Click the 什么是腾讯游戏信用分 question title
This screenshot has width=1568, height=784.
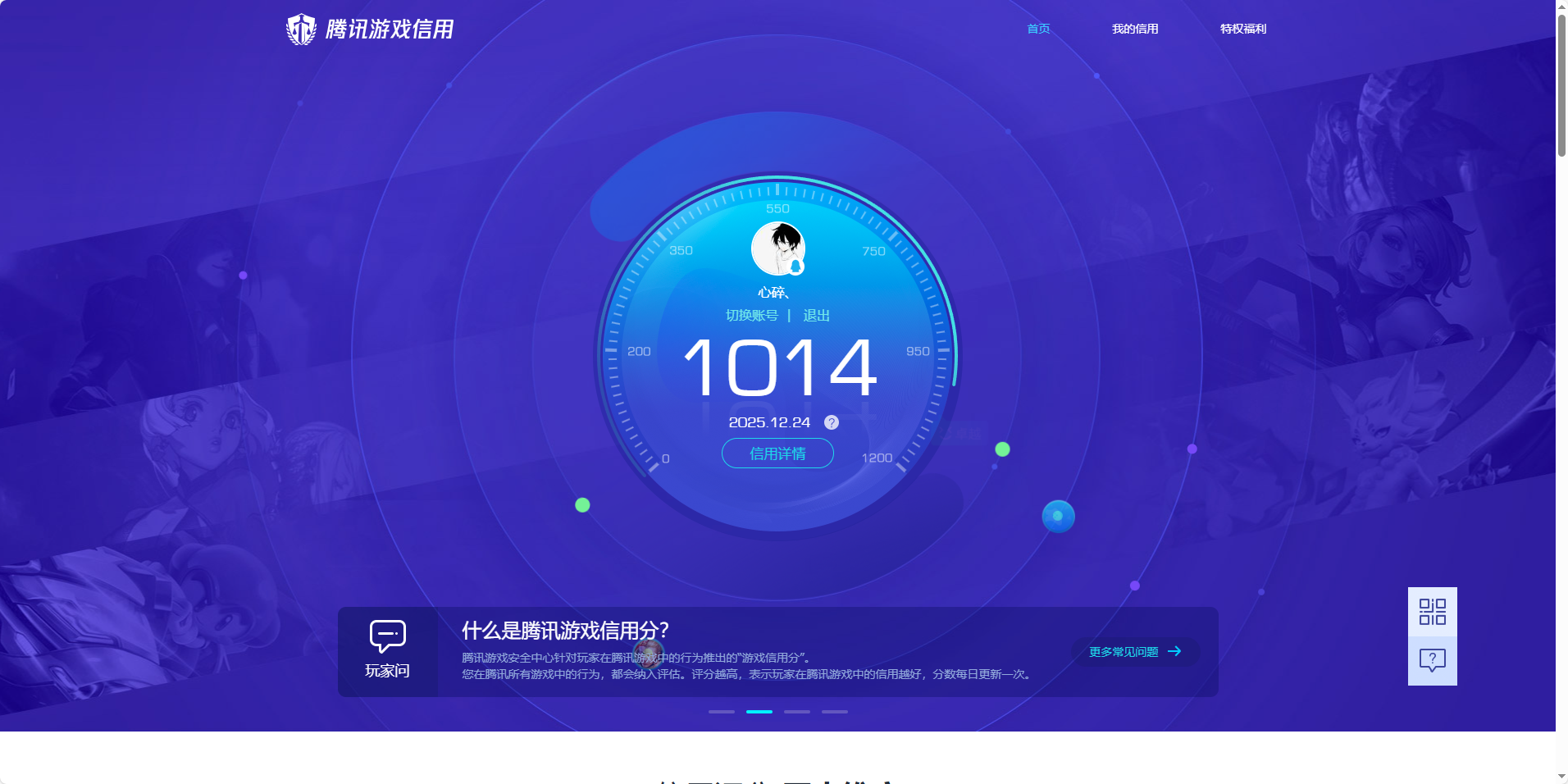(x=565, y=631)
